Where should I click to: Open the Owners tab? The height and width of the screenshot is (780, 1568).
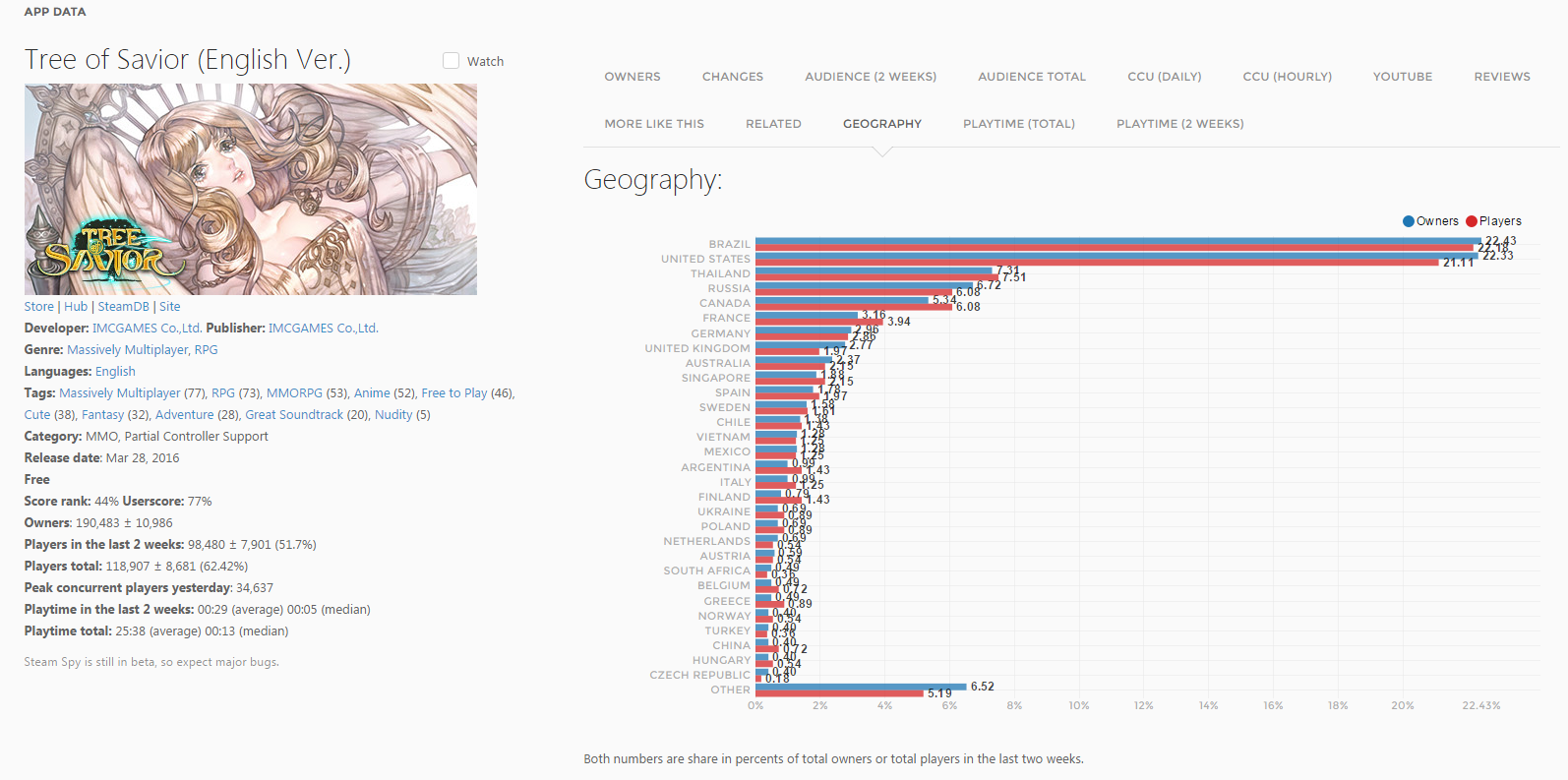pyautogui.click(x=632, y=77)
